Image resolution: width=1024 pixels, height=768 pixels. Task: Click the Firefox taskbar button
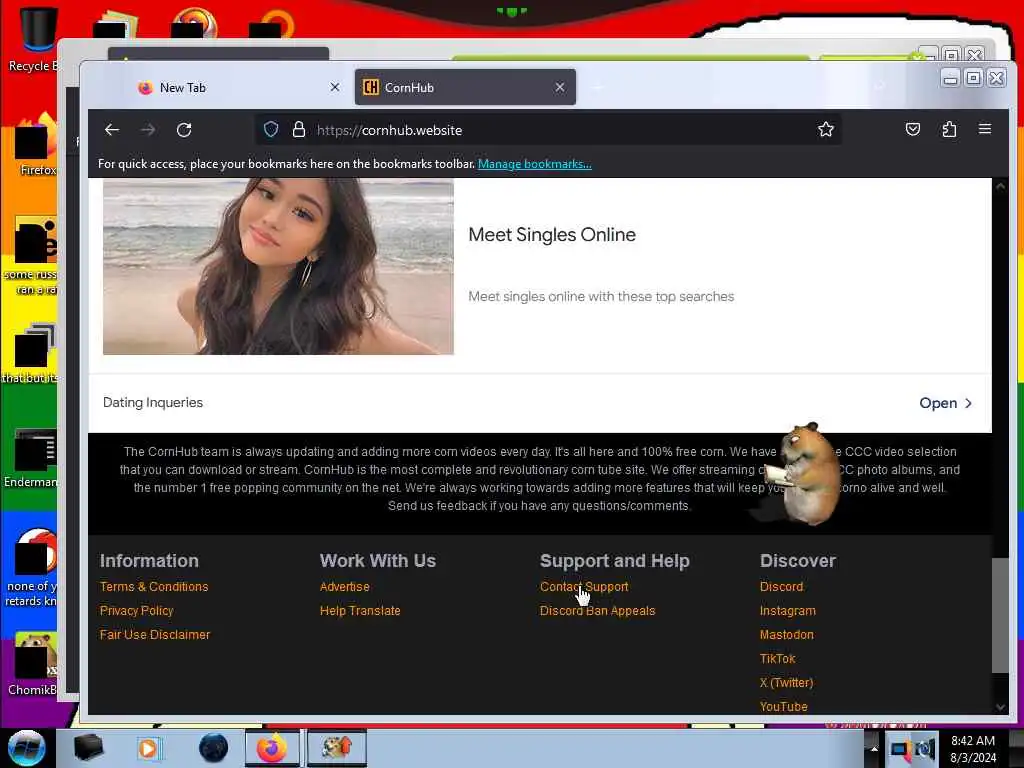pos(272,748)
